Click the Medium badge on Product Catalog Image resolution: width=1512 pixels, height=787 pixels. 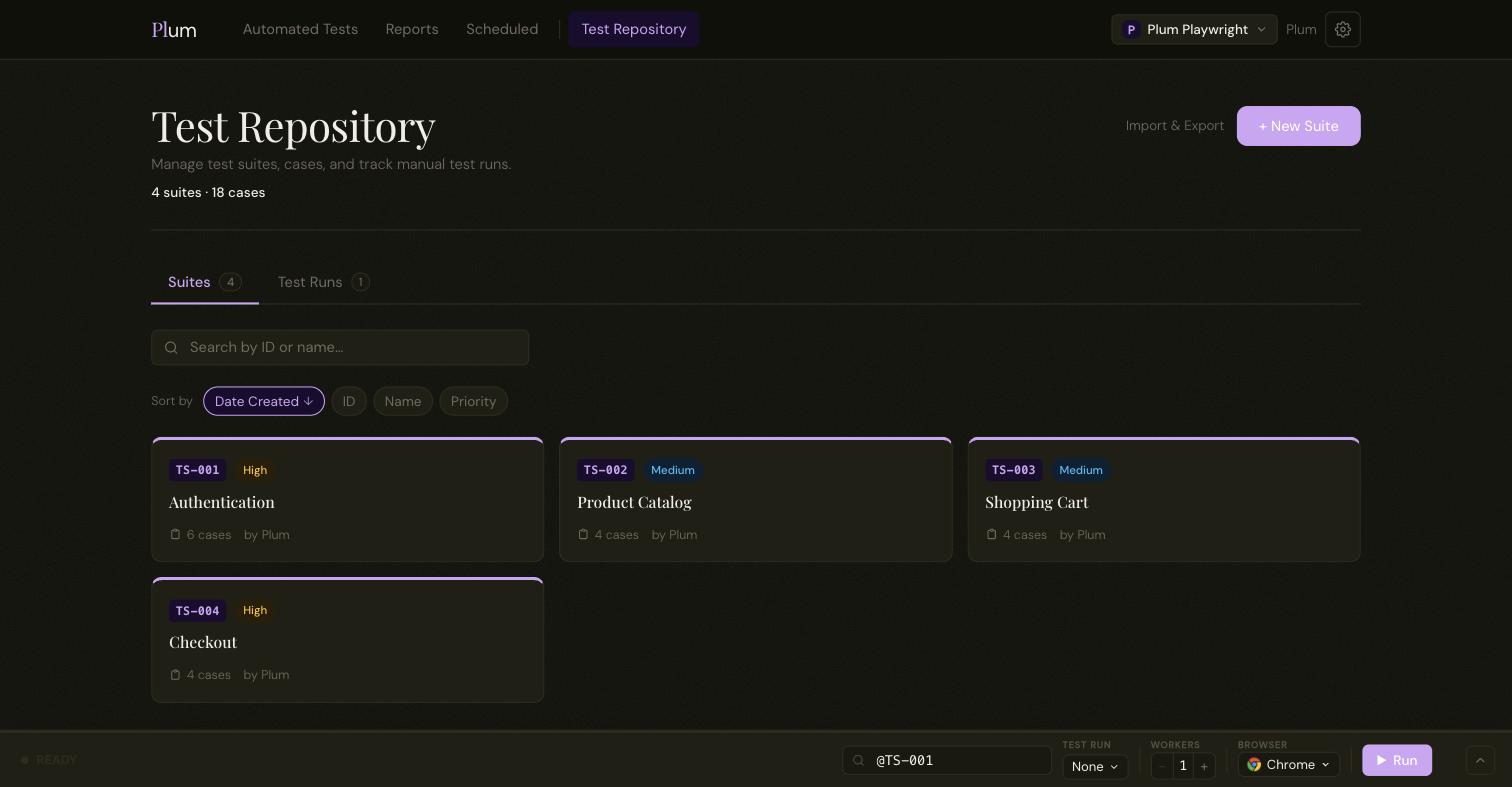click(673, 470)
